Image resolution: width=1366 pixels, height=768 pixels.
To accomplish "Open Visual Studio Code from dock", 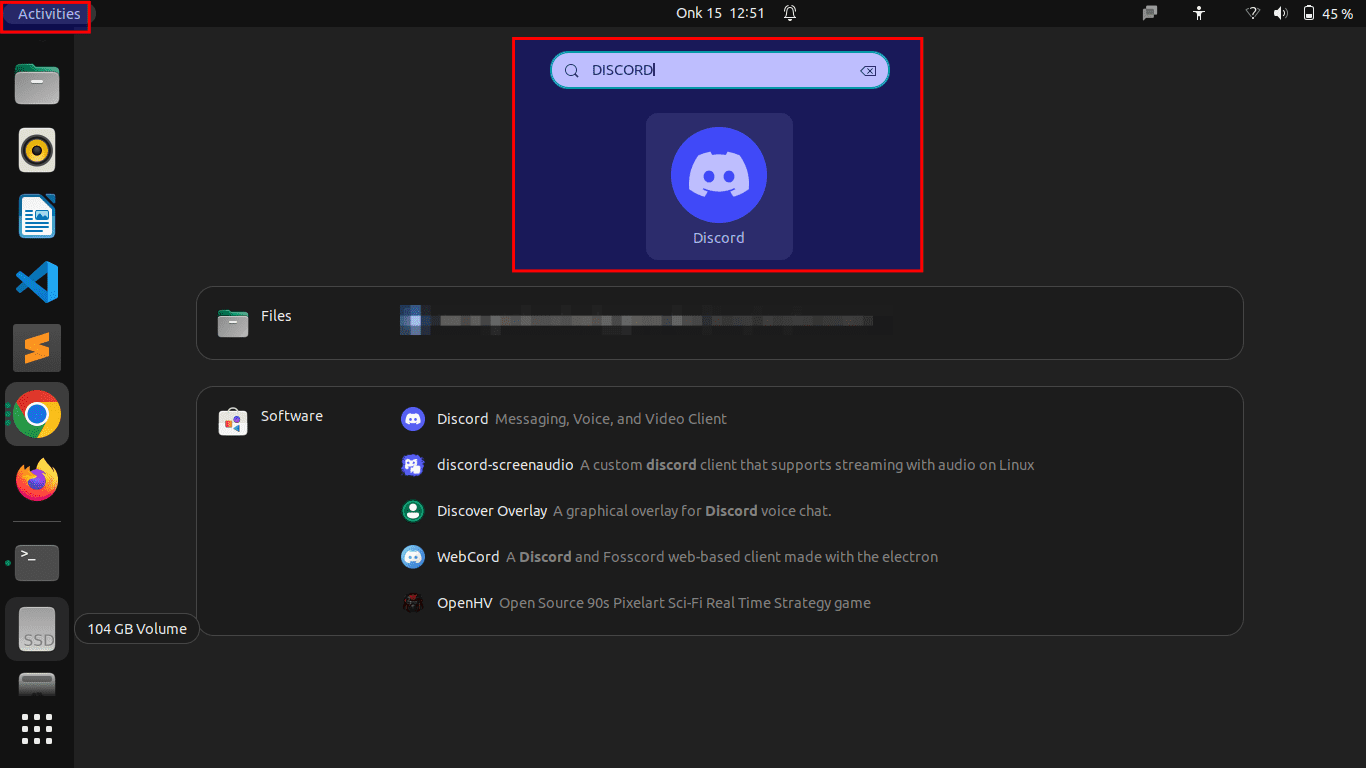I will (x=37, y=282).
